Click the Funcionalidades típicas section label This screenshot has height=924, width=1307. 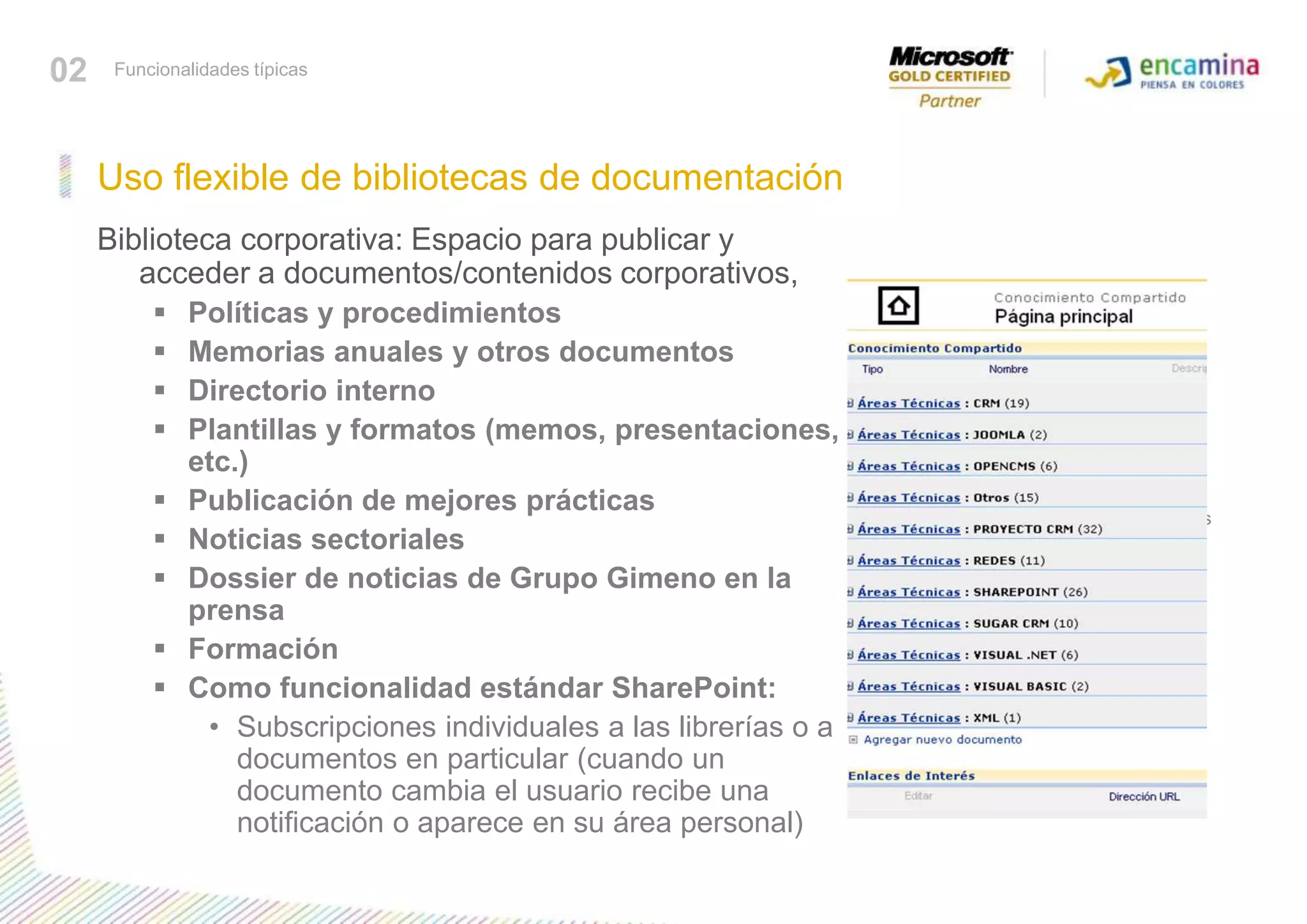(x=211, y=69)
